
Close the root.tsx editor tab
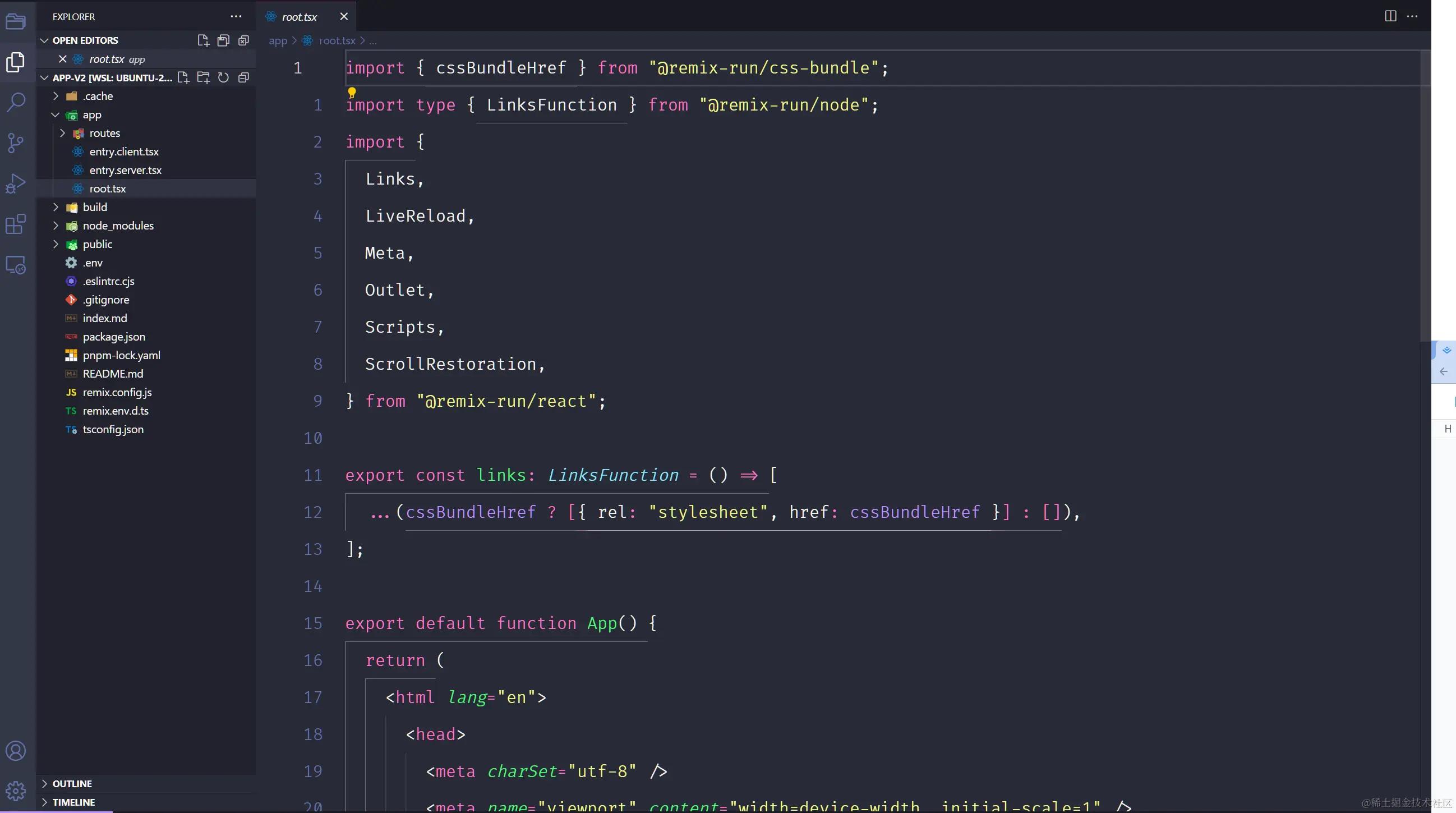point(344,16)
